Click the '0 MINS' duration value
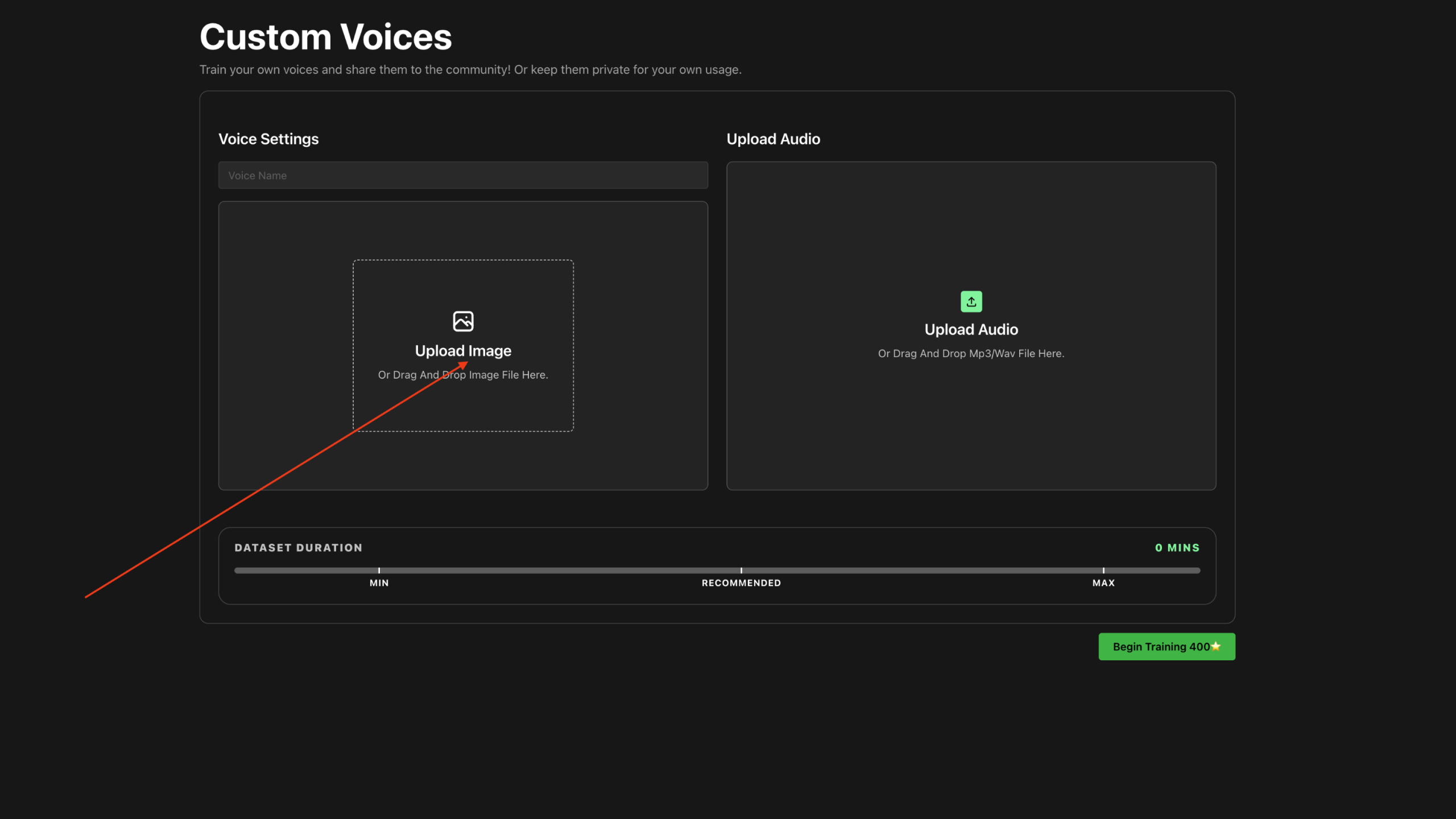This screenshot has width=1456, height=819. (x=1177, y=548)
